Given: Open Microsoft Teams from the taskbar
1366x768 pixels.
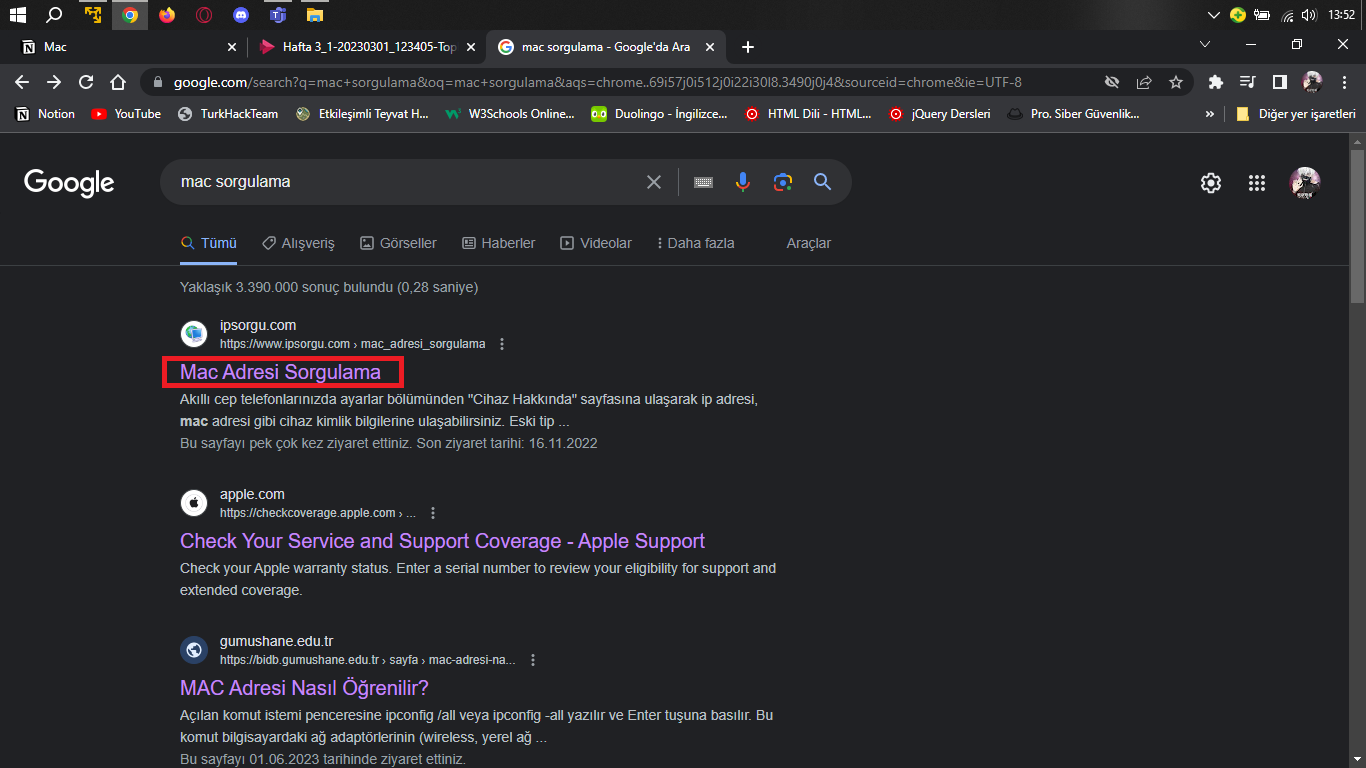Looking at the screenshot, I should tap(277, 15).
